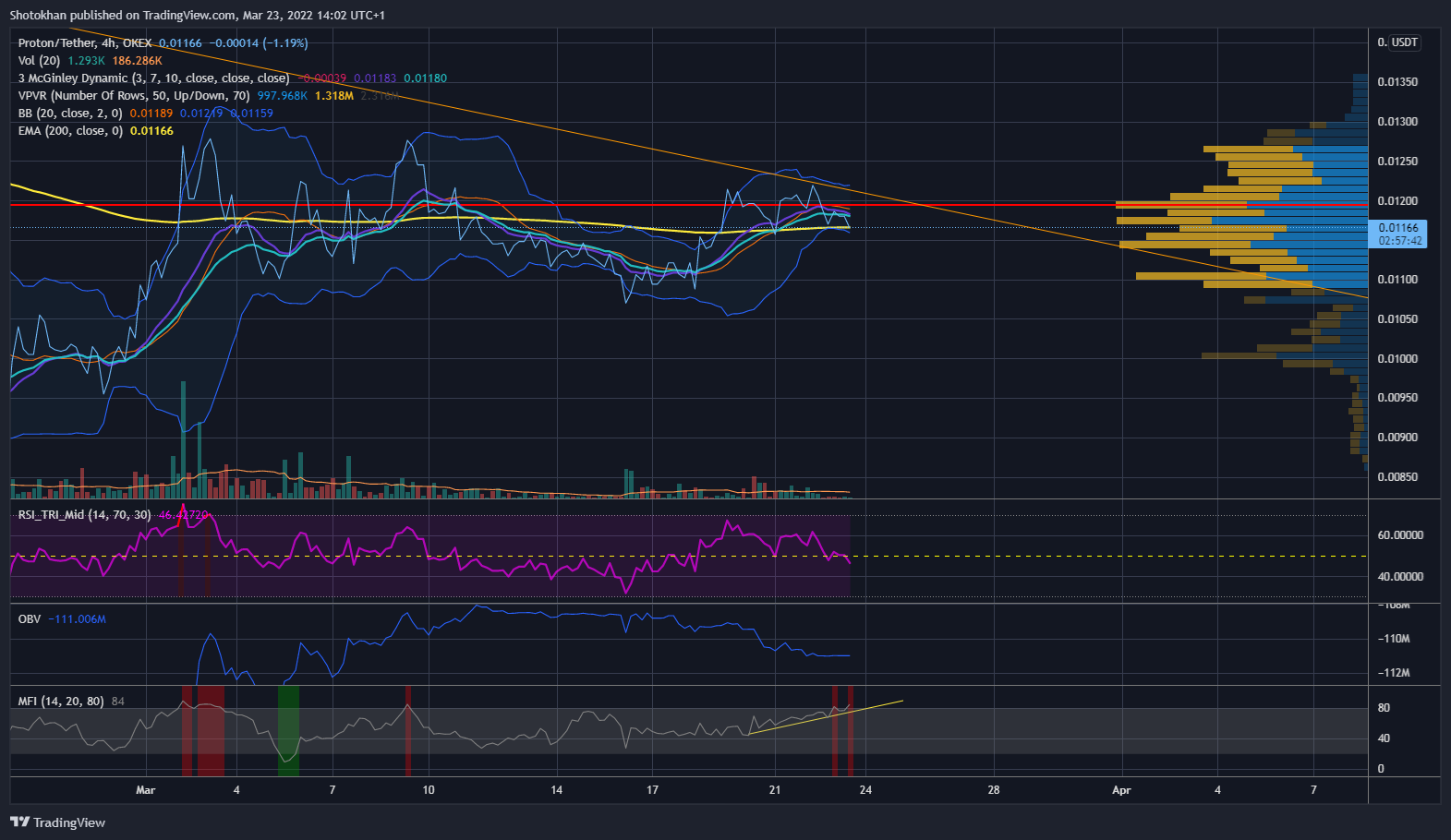1451x840 pixels.
Task: Click the 0.01200 price axis label
Action: pyautogui.click(x=1397, y=201)
